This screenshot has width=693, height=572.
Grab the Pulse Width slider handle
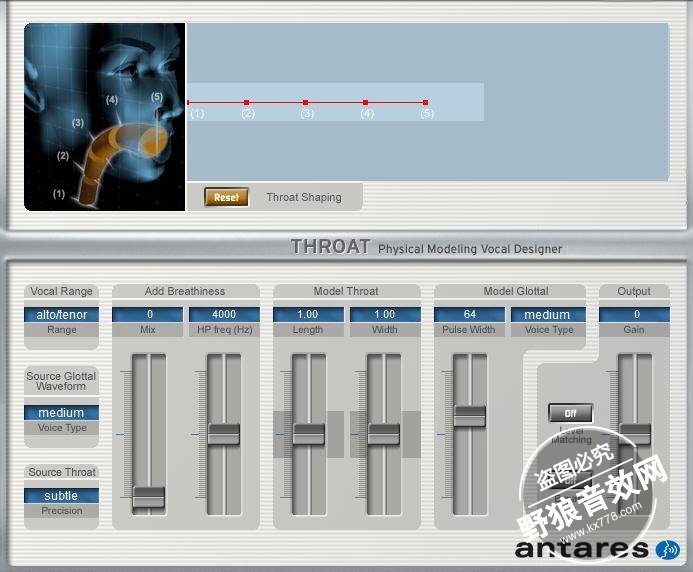(x=469, y=416)
